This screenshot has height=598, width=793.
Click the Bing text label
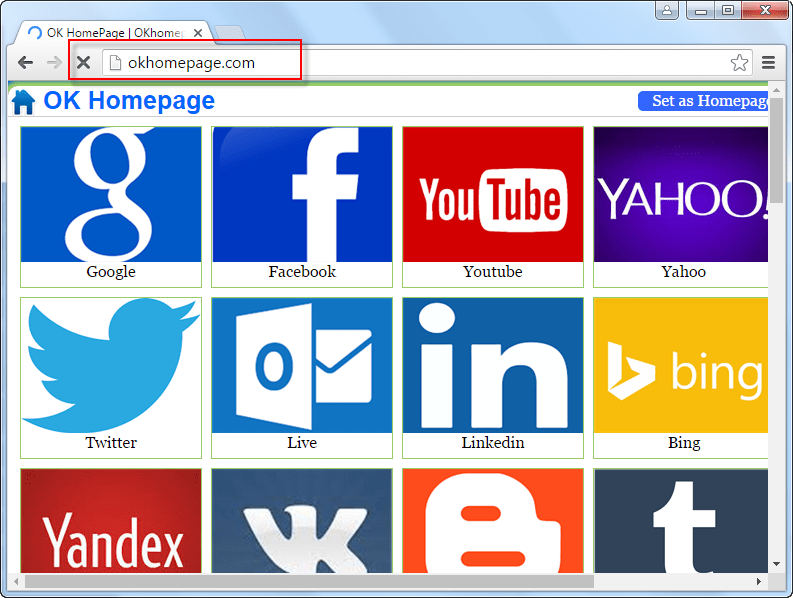click(x=684, y=443)
